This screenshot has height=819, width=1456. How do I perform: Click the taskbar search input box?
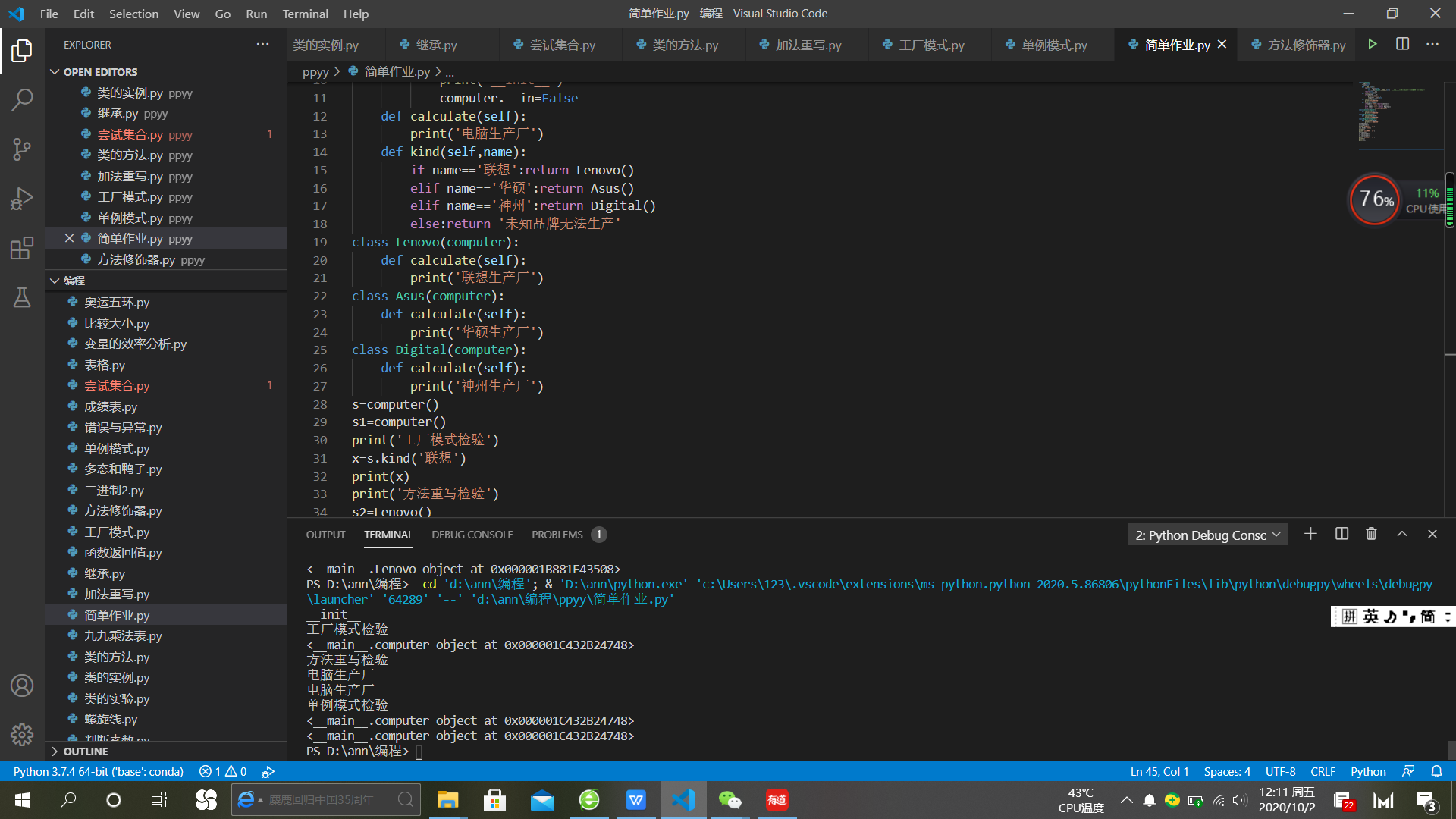coord(326,800)
